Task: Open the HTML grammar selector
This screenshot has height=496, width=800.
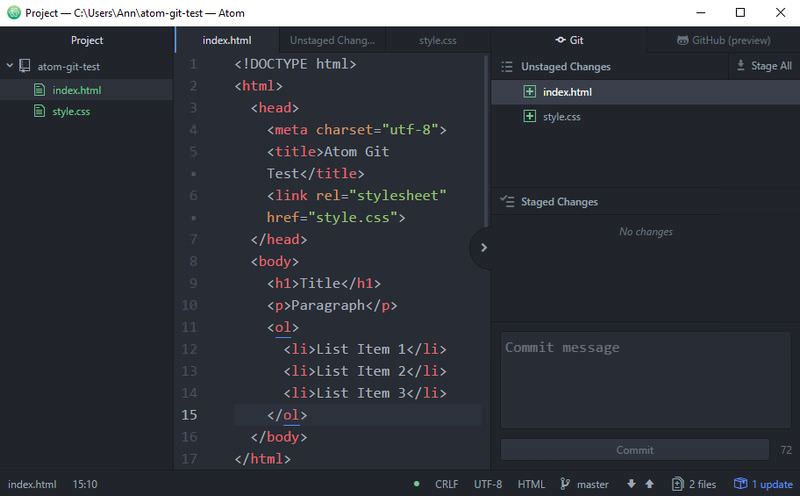Action: coord(531,484)
